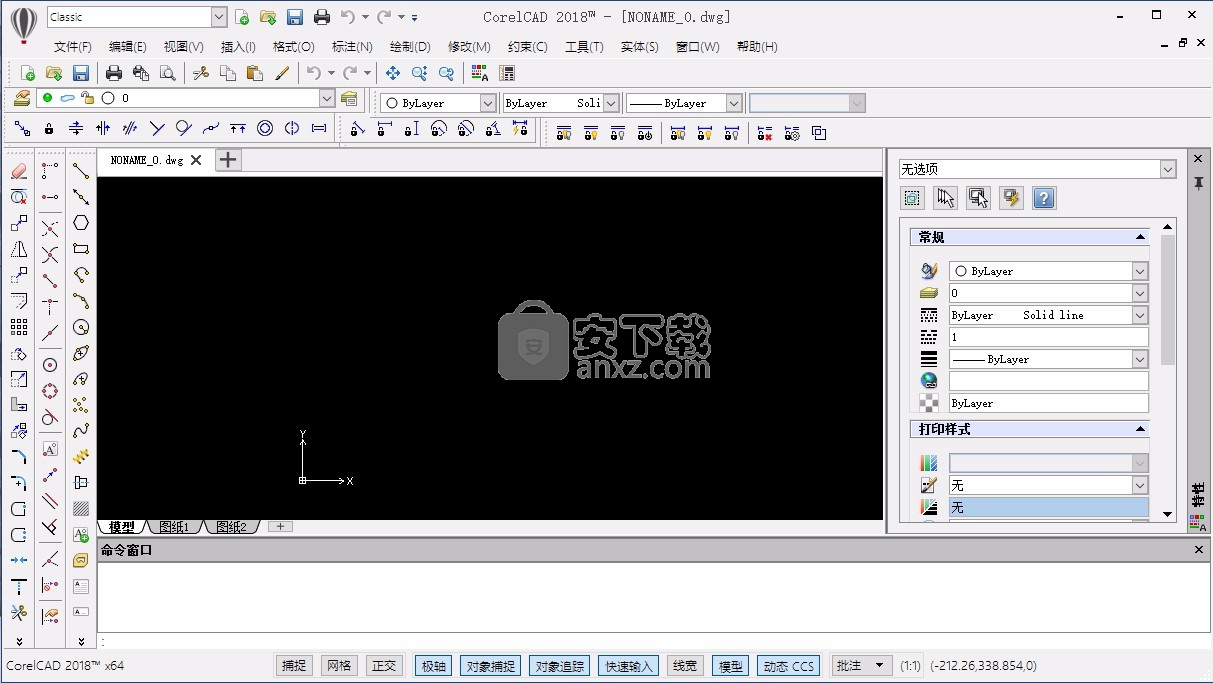
Task: Open Print Preview magnifier icon
Action: pos(167,73)
